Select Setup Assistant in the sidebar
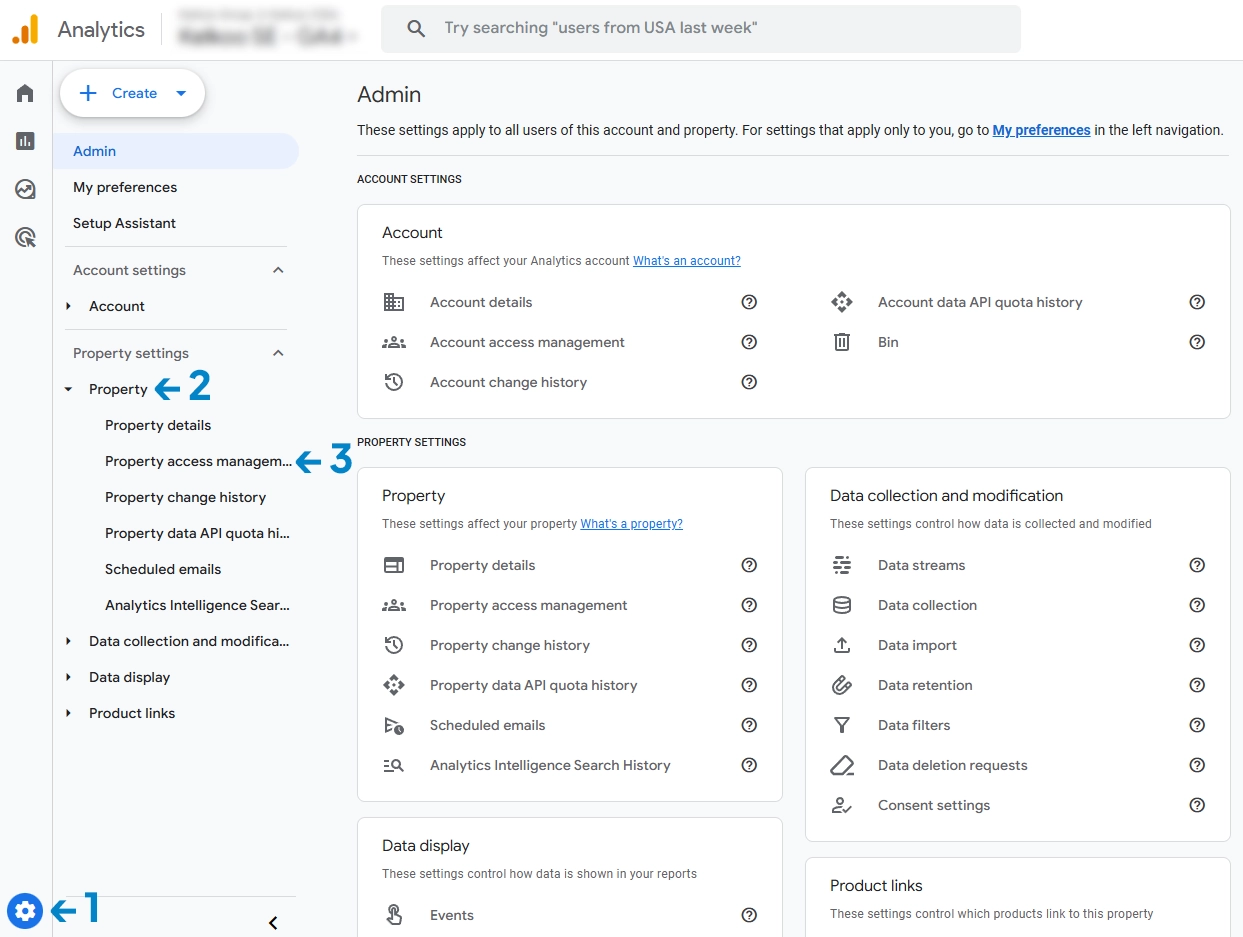This screenshot has width=1243, height=937. tap(124, 223)
